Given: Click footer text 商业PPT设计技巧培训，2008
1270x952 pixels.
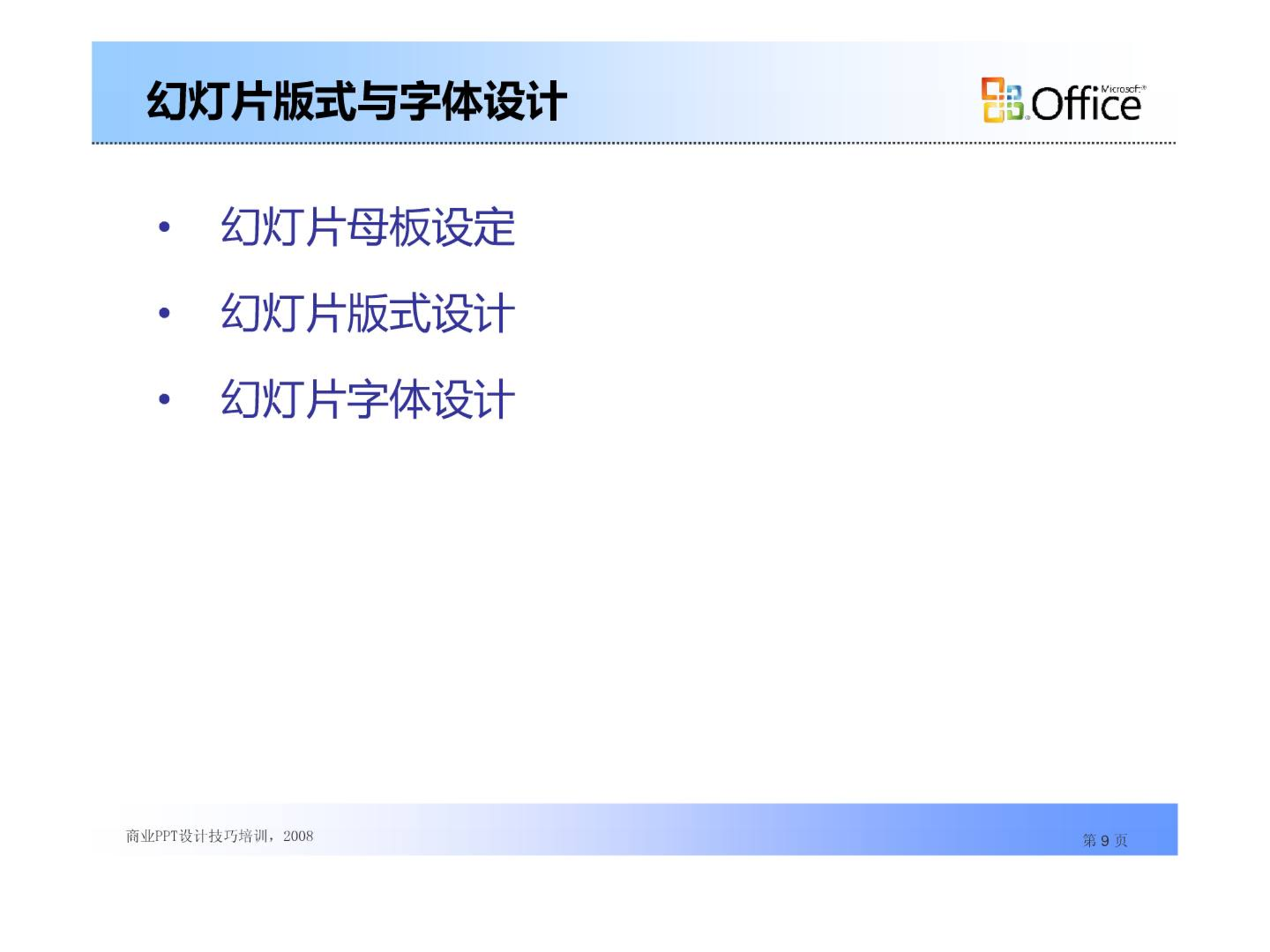Looking at the screenshot, I should coord(220,836).
